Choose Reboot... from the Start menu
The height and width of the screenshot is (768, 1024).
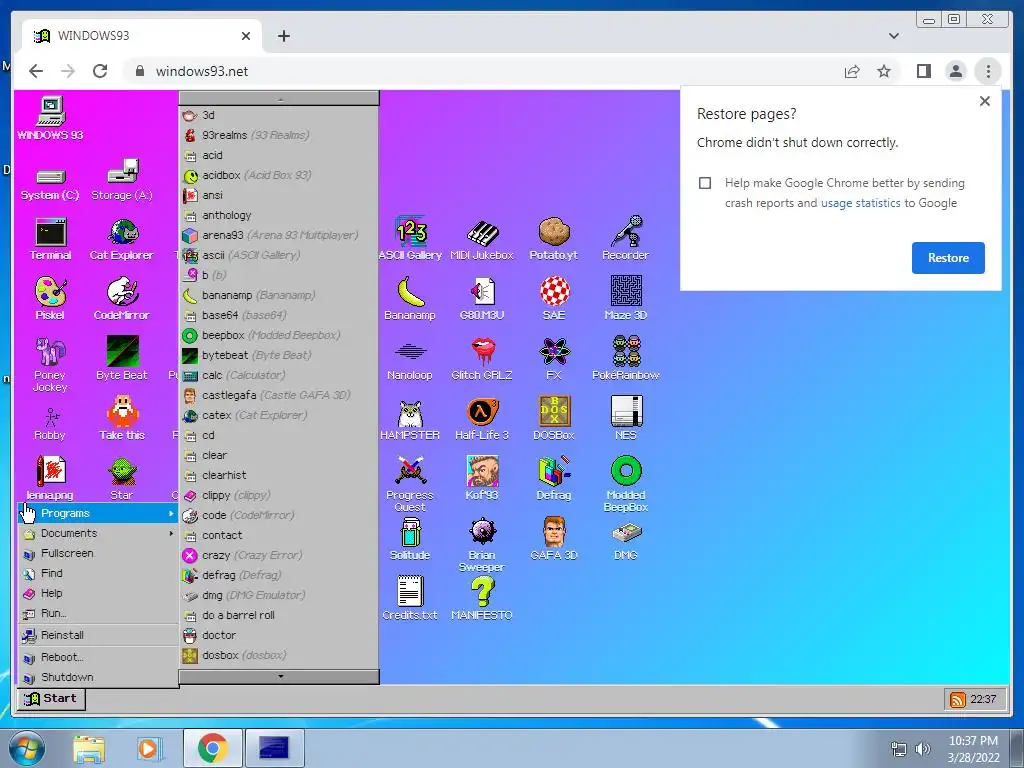coord(98,657)
